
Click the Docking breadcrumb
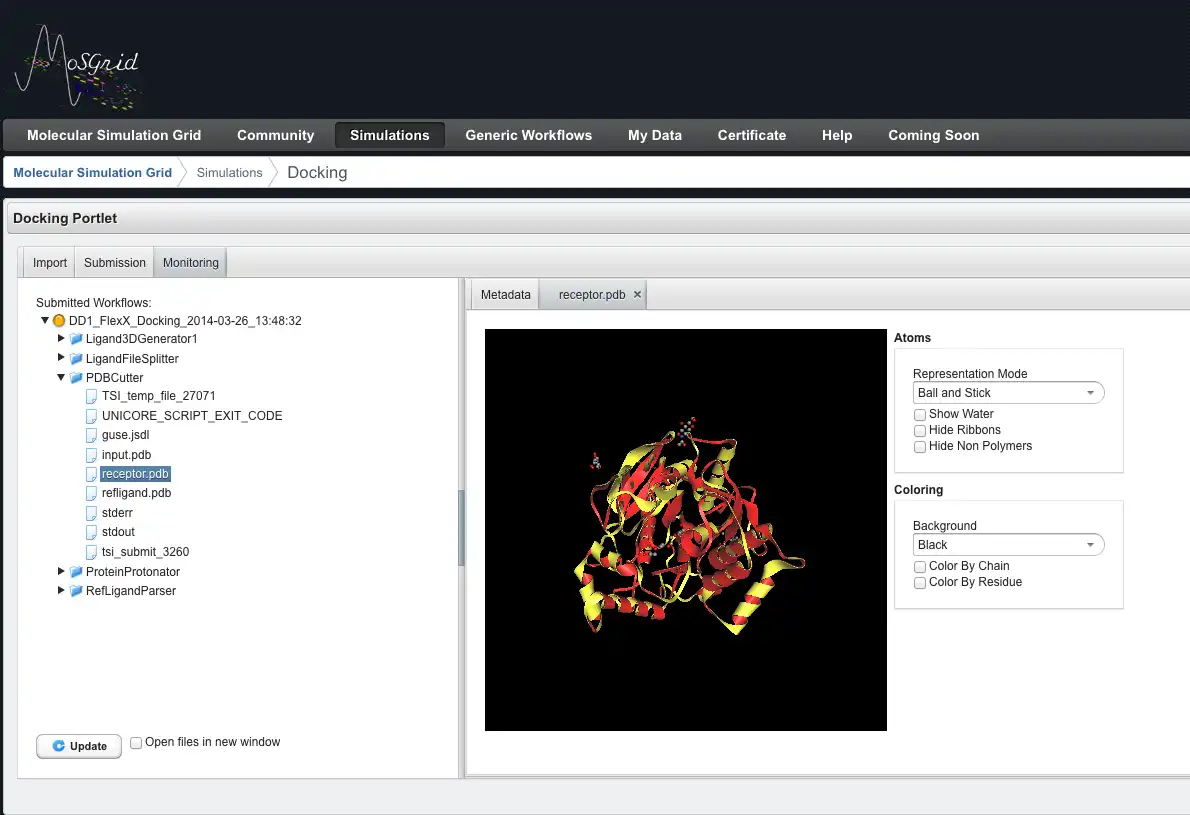click(317, 172)
